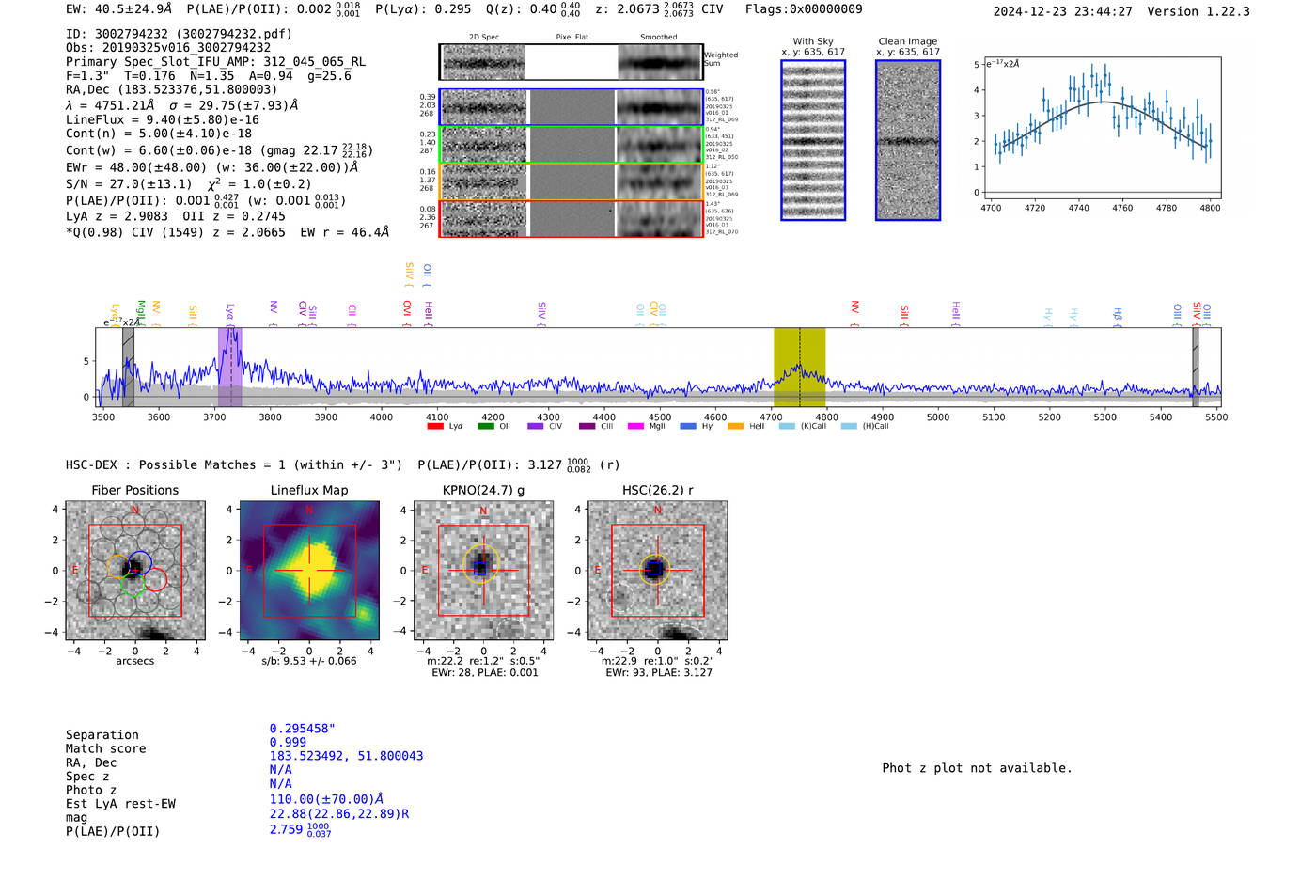The width and height of the screenshot is (1316, 896).
Task: Click the Separation value 0.295458"
Action: coord(302,729)
